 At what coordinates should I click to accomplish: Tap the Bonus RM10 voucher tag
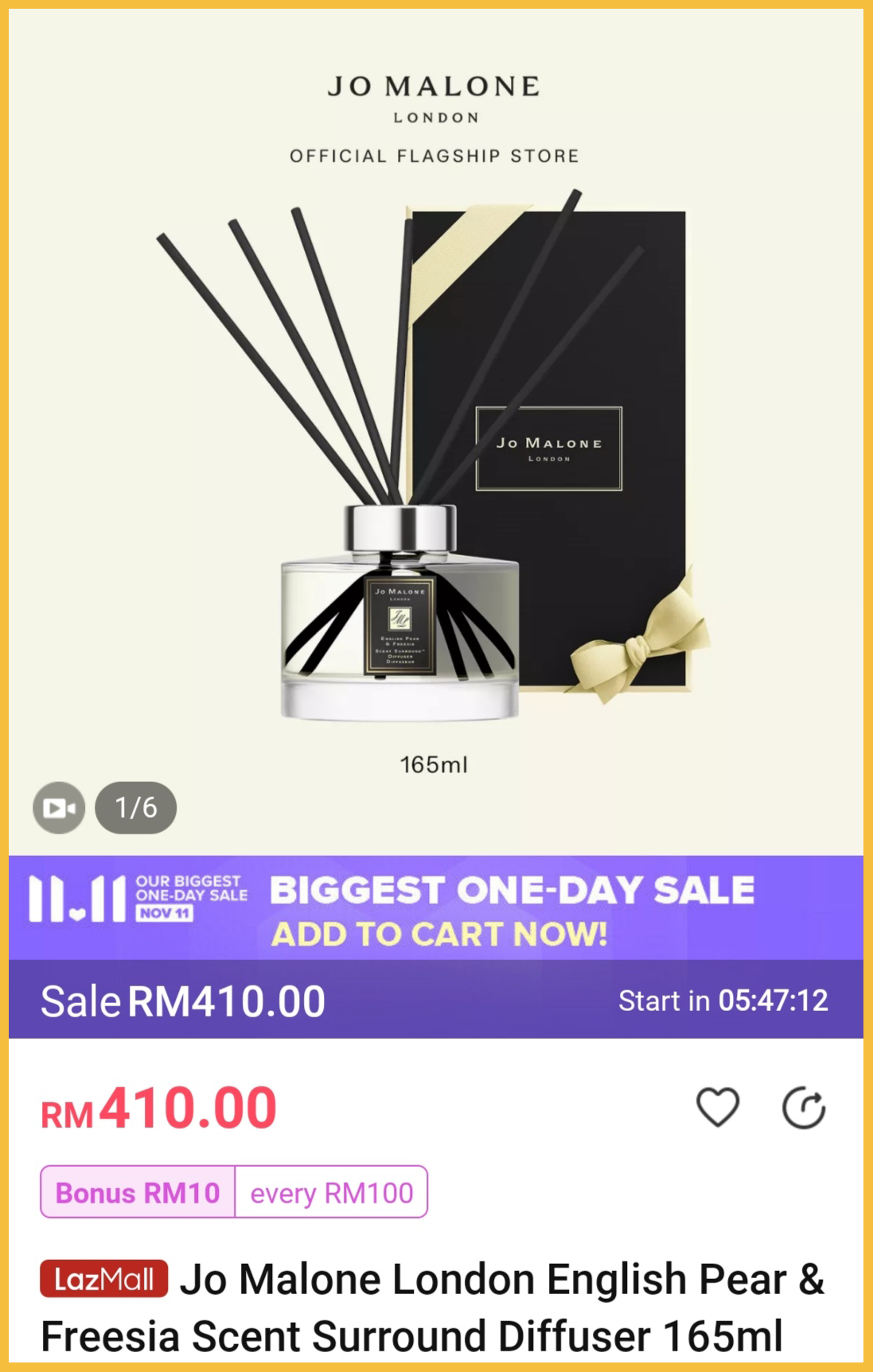tap(138, 1192)
